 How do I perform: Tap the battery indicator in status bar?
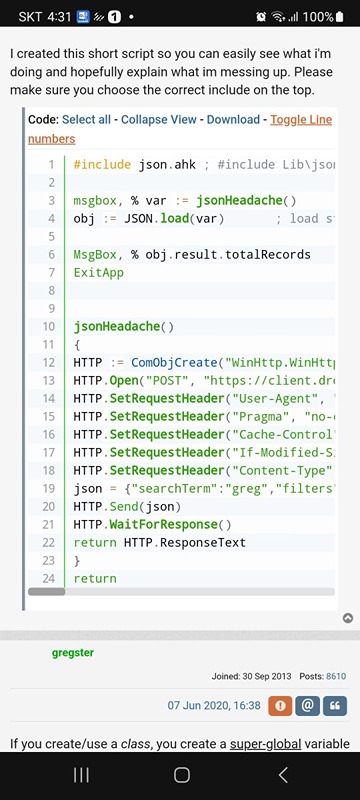tap(340, 17)
